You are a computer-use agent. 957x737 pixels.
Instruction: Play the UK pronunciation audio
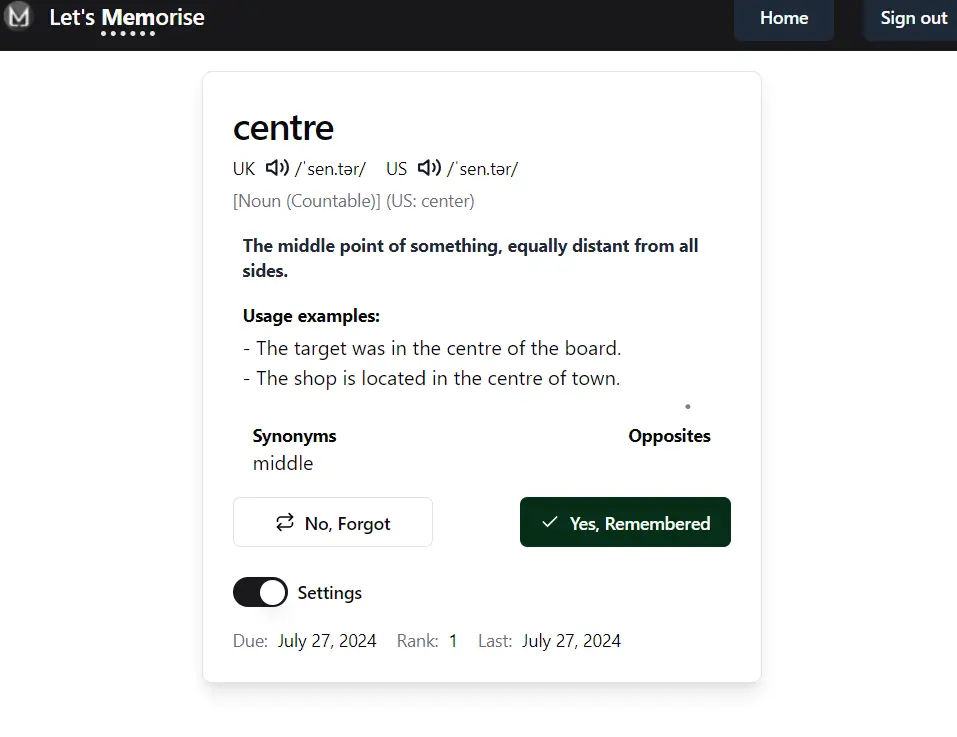276,168
